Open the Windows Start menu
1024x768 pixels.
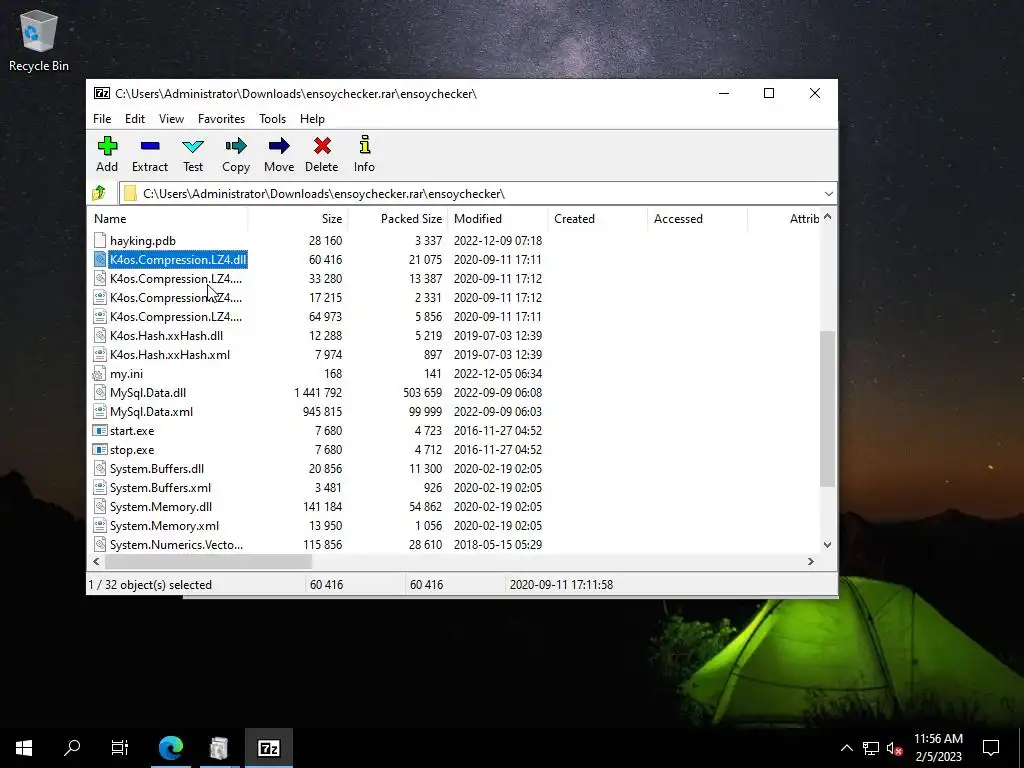click(24, 748)
